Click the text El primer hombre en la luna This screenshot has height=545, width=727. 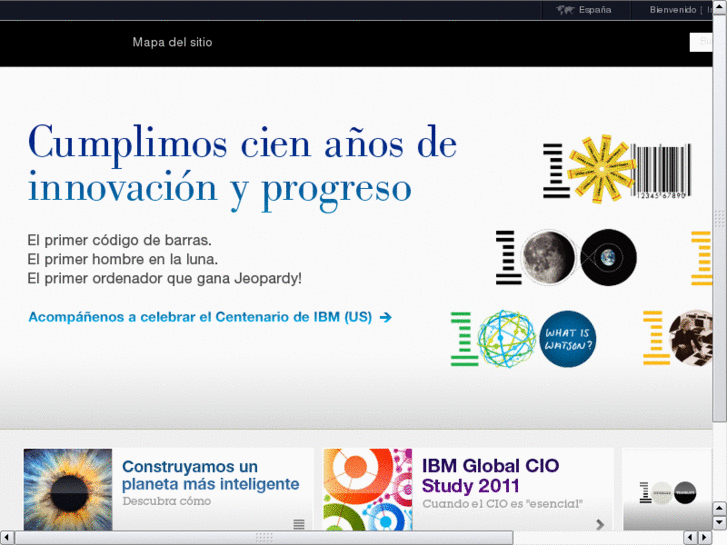122,259
